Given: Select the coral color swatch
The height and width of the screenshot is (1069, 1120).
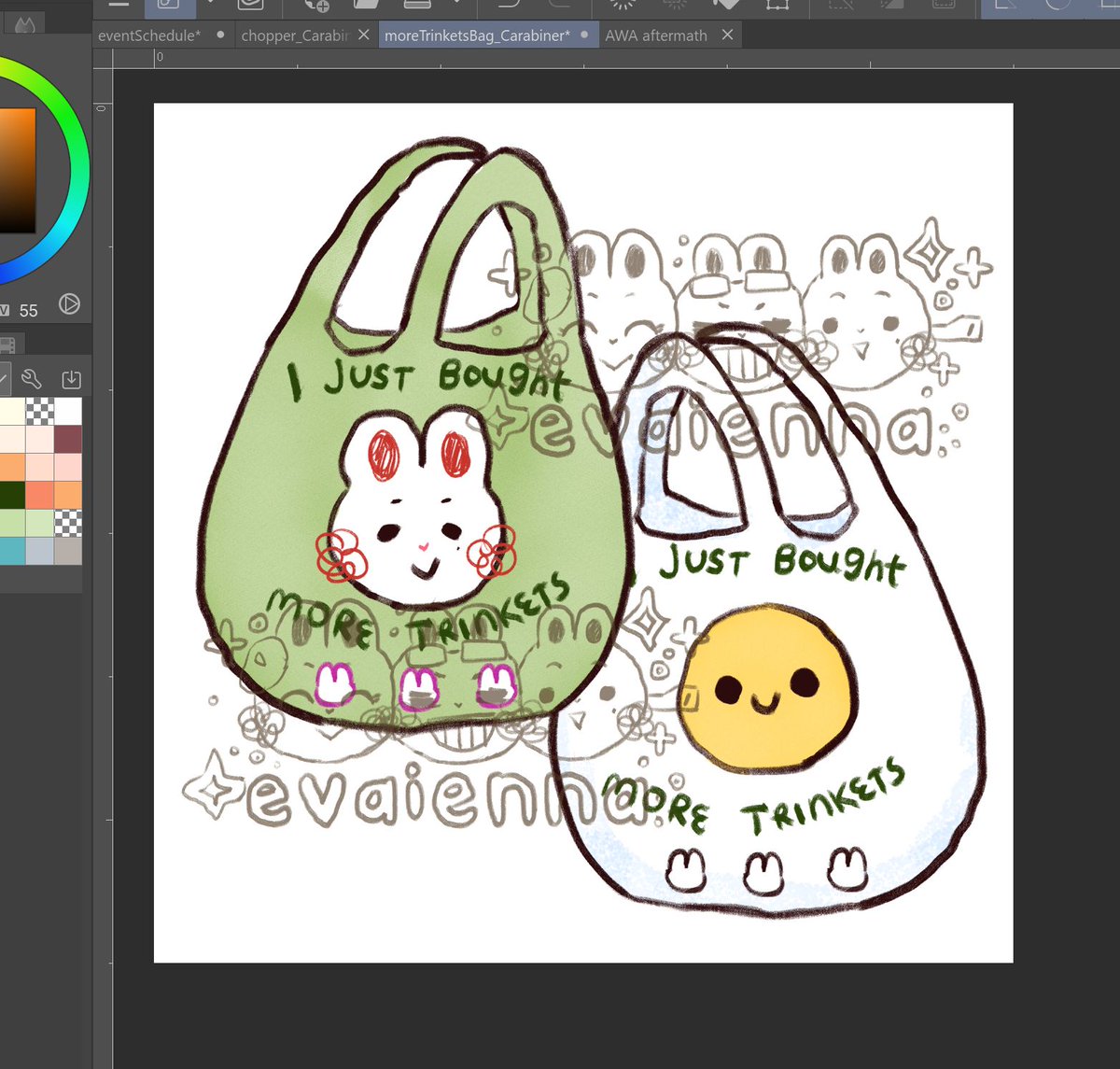Looking at the screenshot, I should tap(39, 495).
